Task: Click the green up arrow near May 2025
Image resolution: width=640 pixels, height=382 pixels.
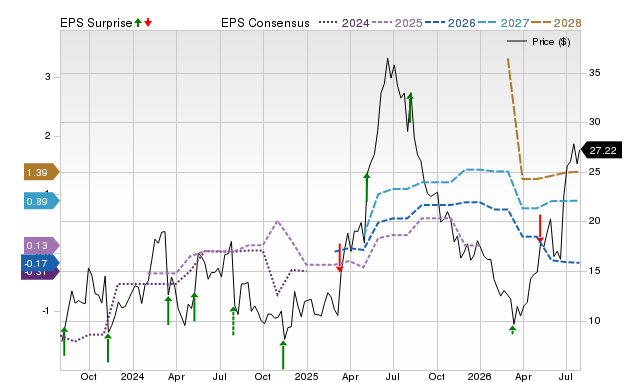Action: pos(367,187)
